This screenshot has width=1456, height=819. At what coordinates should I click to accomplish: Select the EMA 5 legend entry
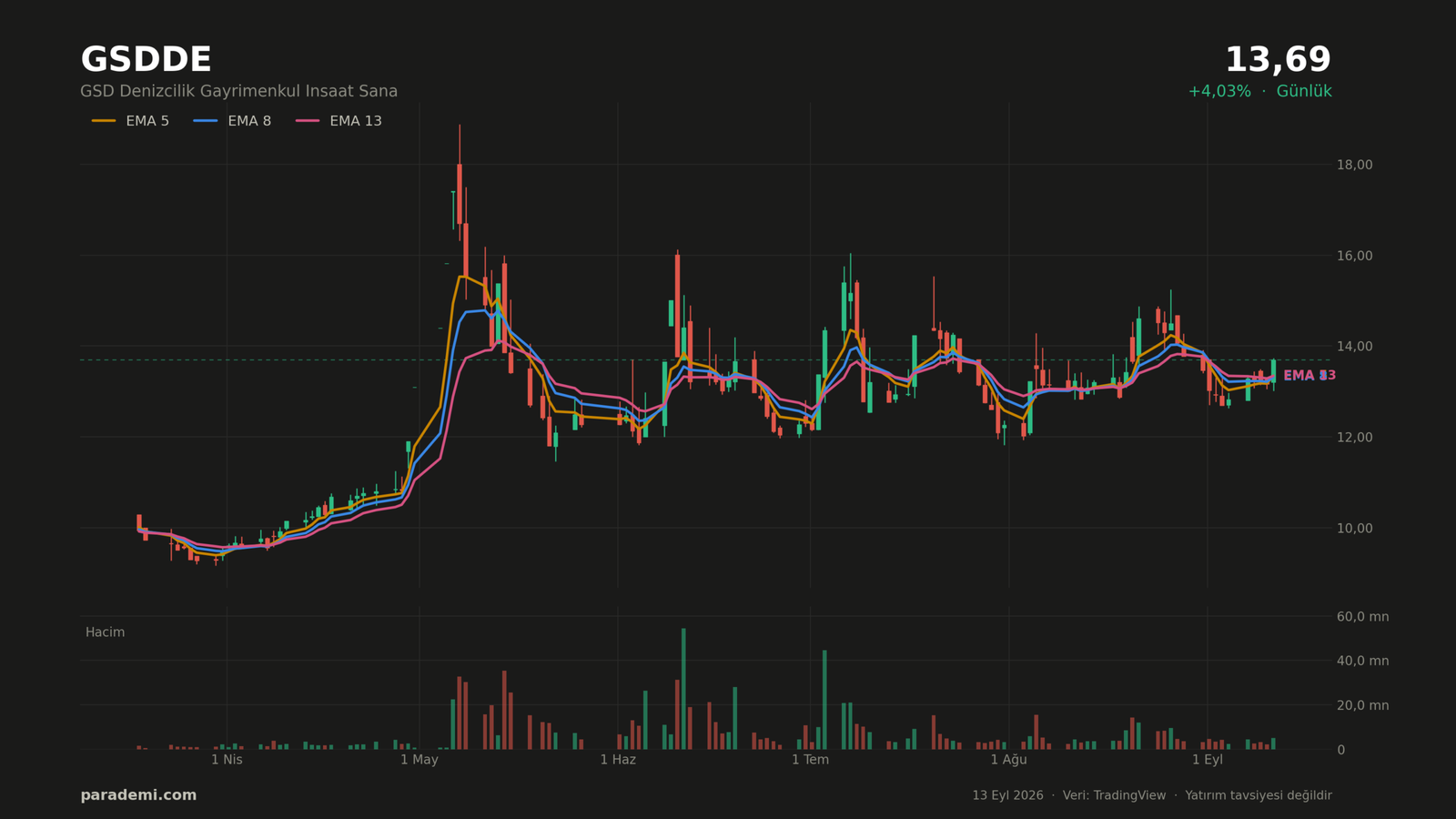130,121
